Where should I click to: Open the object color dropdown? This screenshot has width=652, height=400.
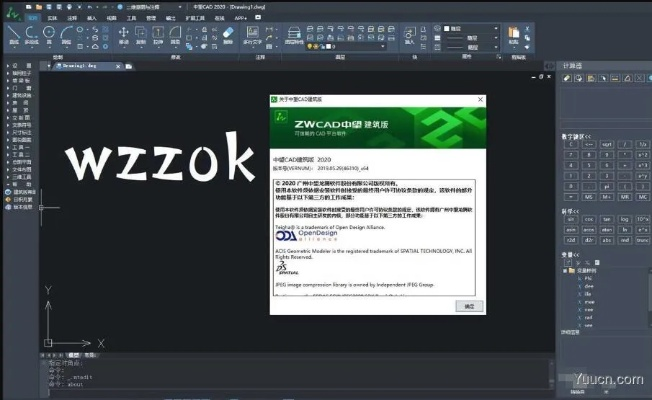(496, 28)
